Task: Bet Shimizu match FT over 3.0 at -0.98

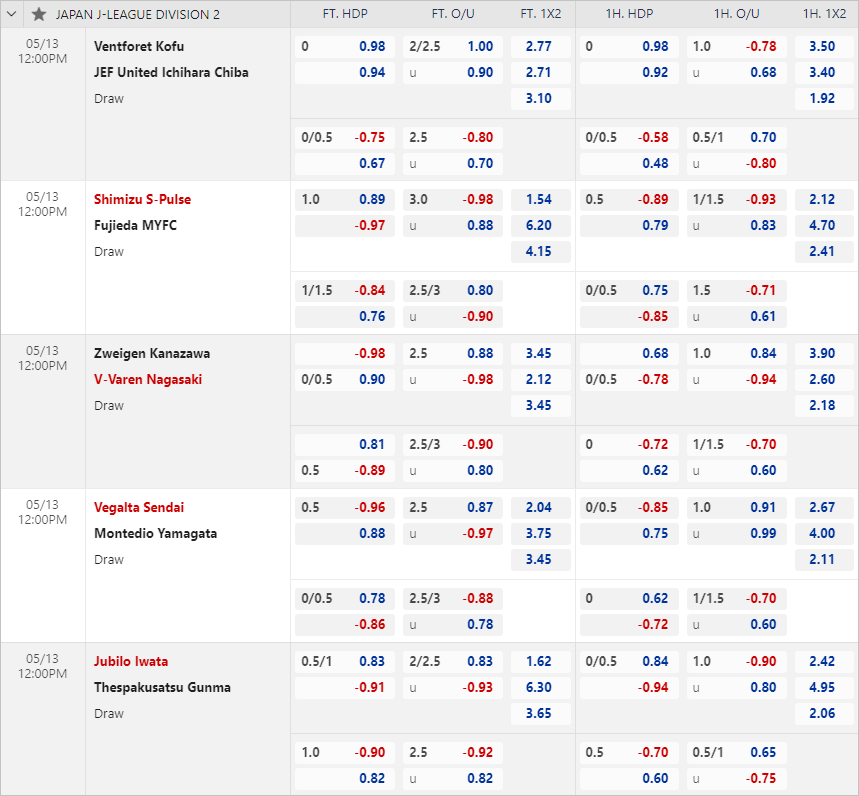Action: tap(453, 199)
